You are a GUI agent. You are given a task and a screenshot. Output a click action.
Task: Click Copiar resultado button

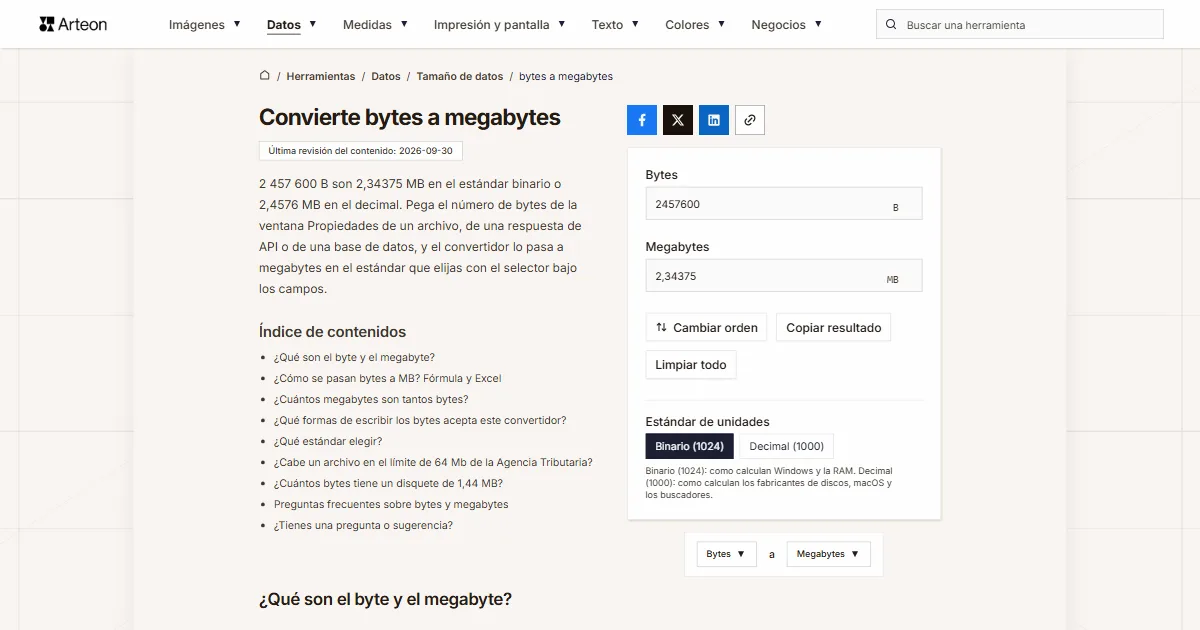point(834,327)
